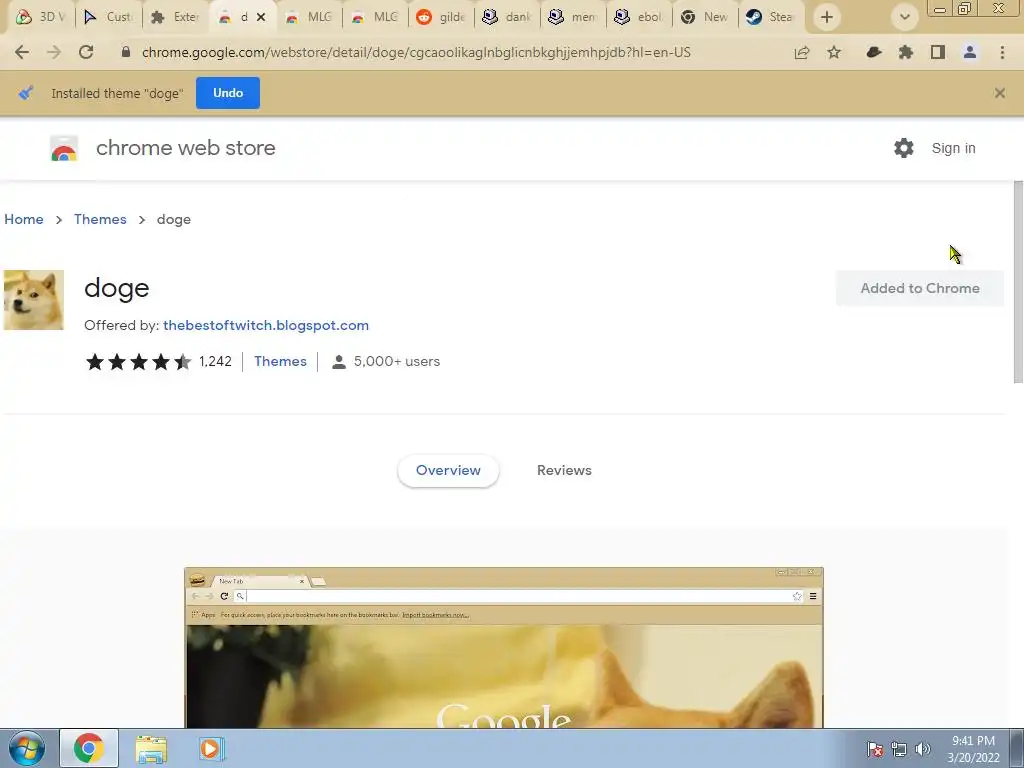
Task: Click the browser forward arrow
Action: point(54,52)
